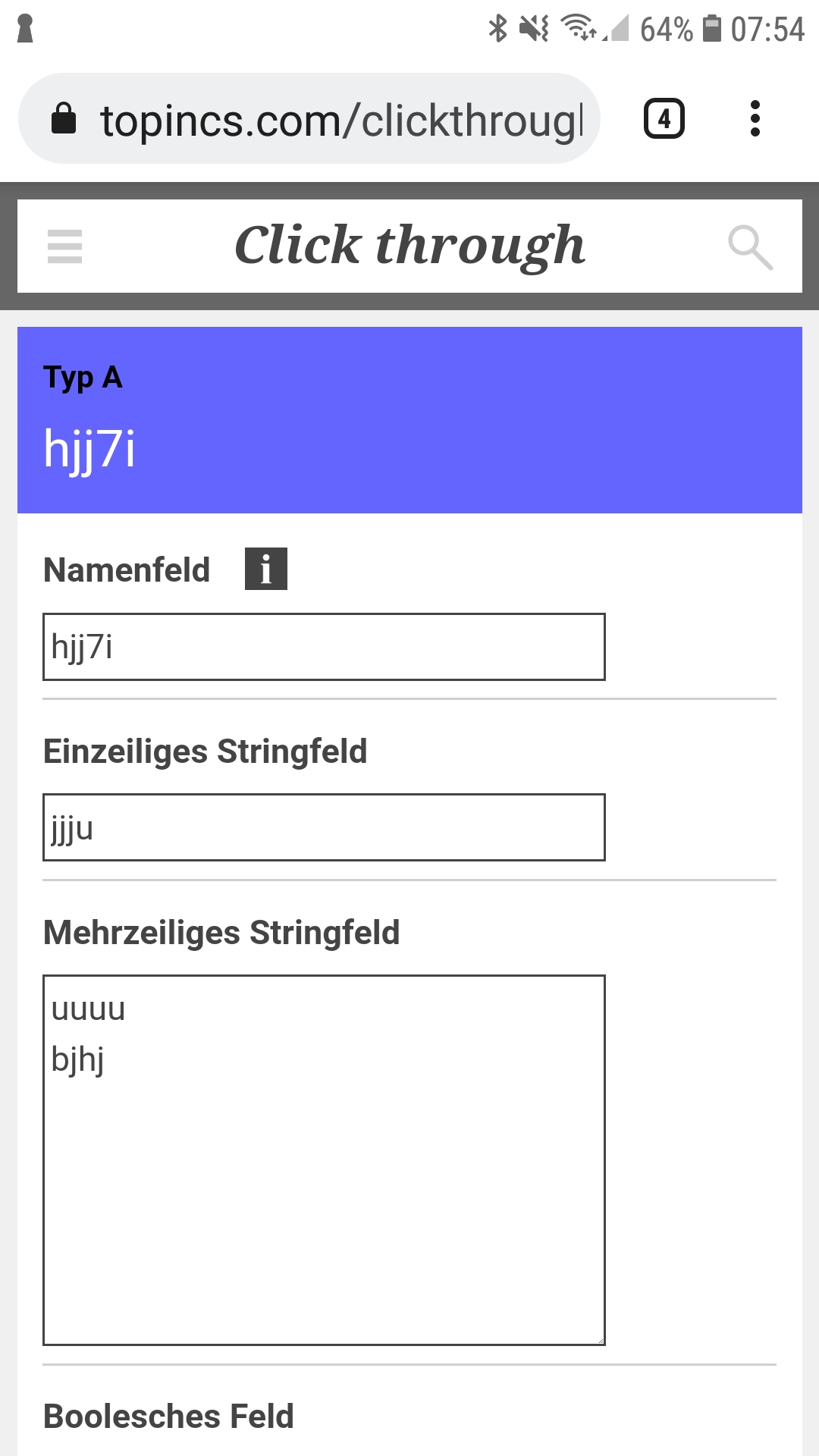Click the Namenfeld field label
Viewport: 819px width, 1456px height.
point(126,570)
